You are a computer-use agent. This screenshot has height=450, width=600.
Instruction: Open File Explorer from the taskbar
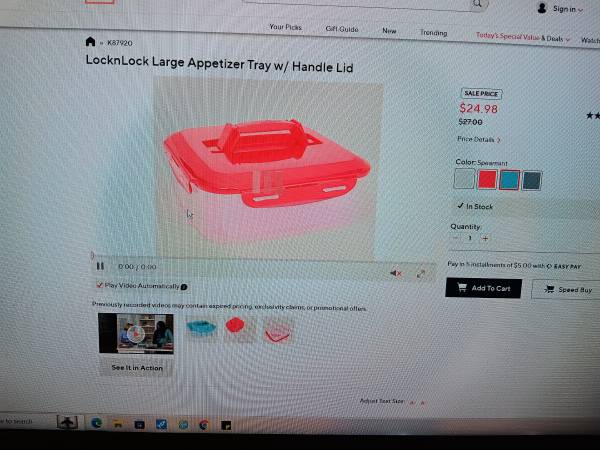click(x=118, y=424)
